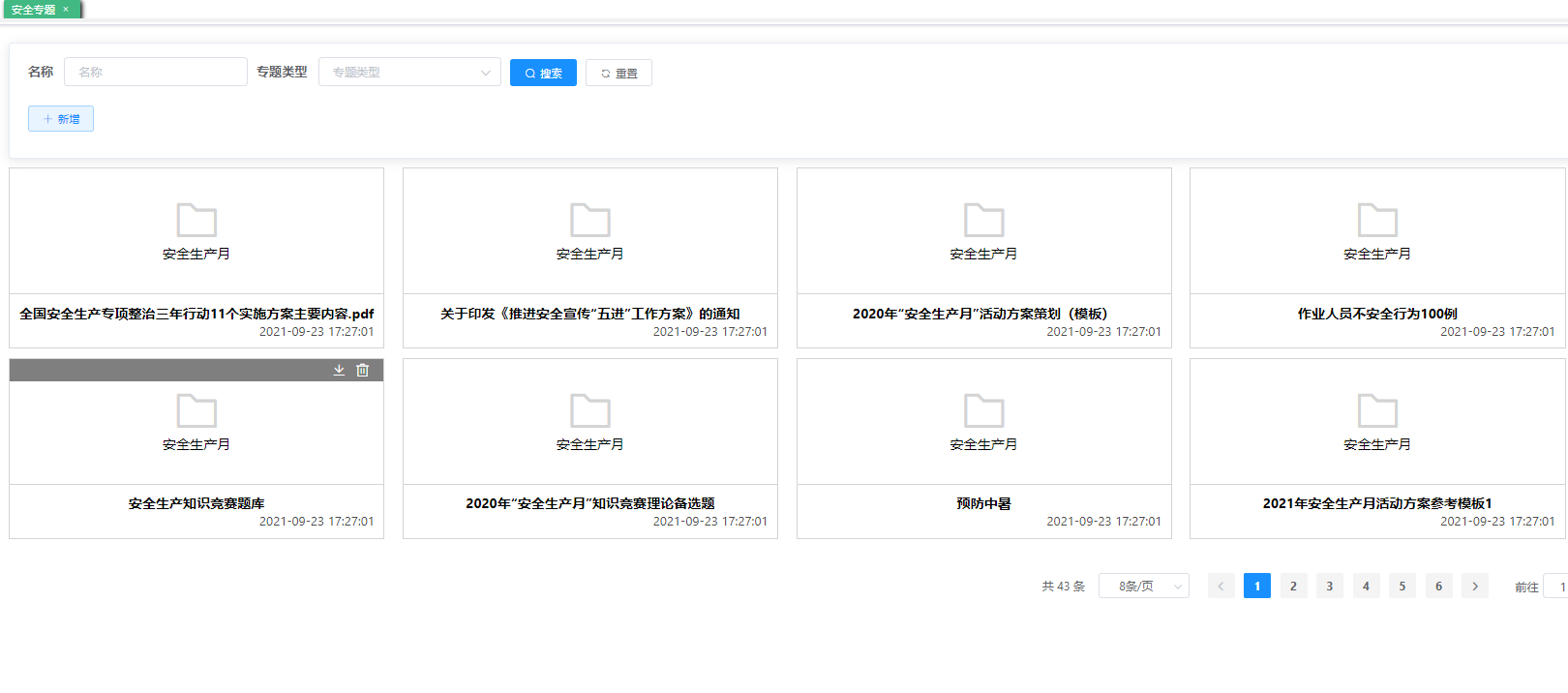
Task: Go to page 2
Action: [1293, 586]
